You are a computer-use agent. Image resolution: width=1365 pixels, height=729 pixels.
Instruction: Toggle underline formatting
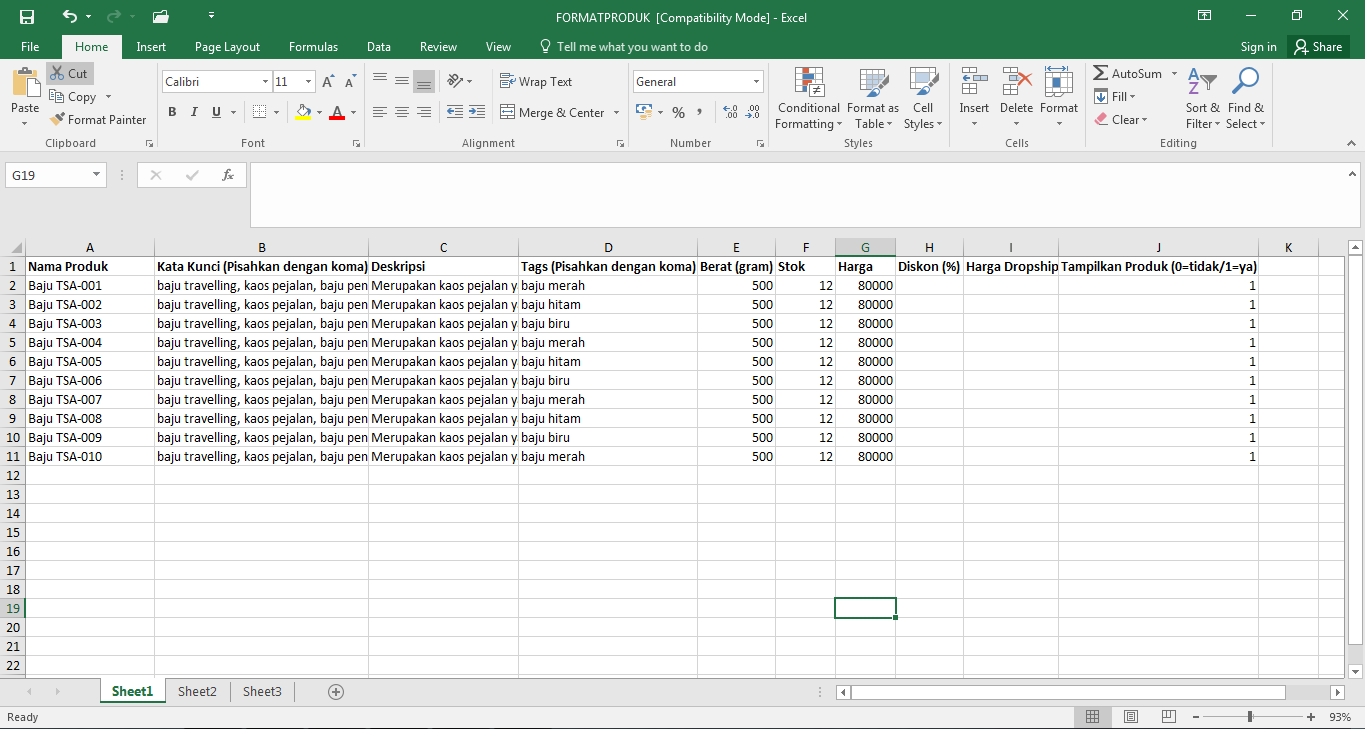[x=217, y=112]
